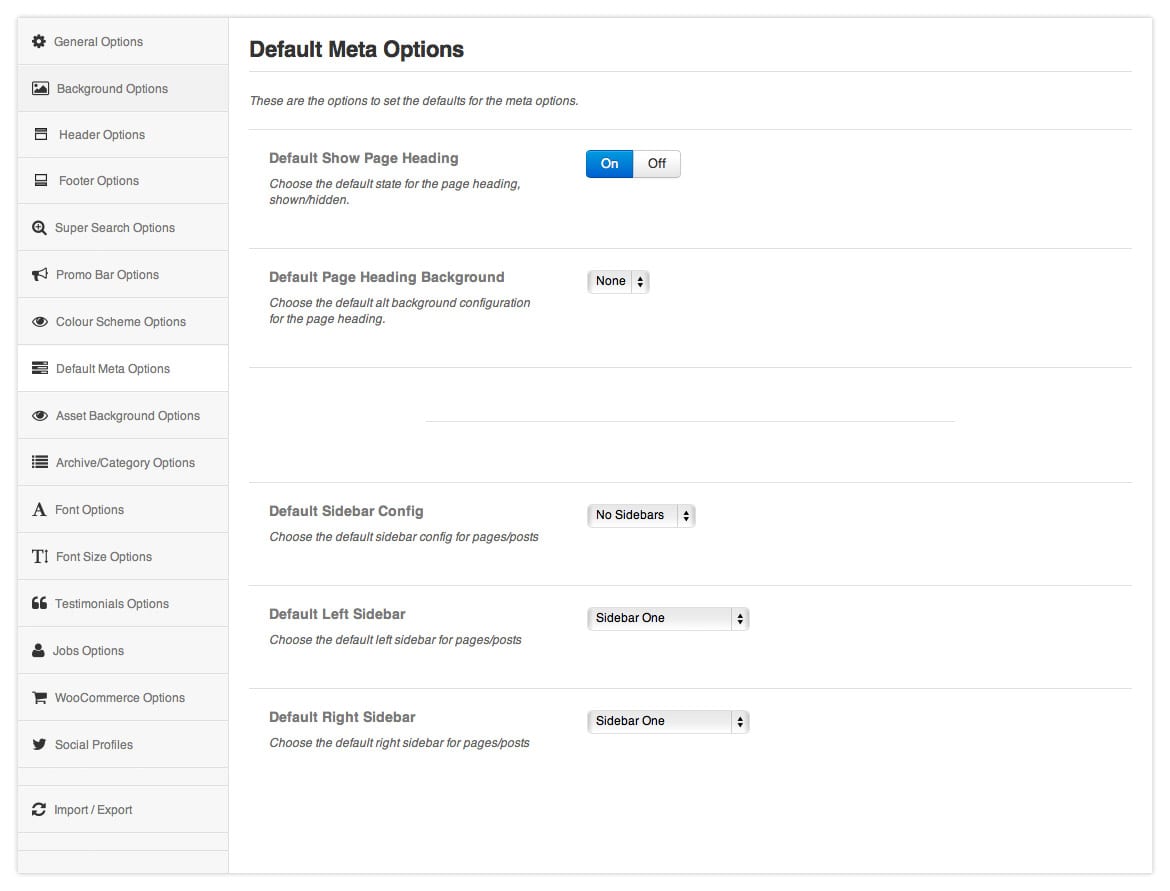
Task: Turn page heading On
Action: pos(610,164)
